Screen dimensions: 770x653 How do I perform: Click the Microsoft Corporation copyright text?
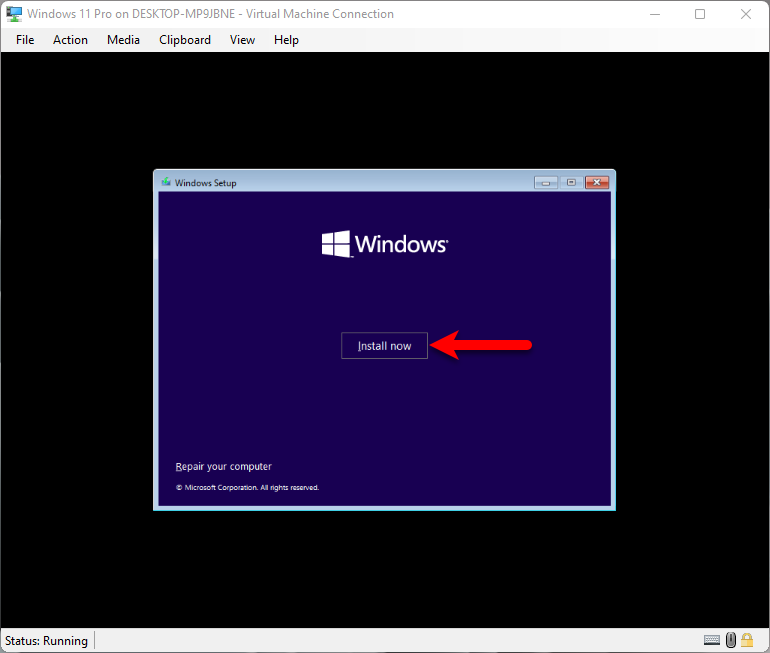click(x=248, y=488)
